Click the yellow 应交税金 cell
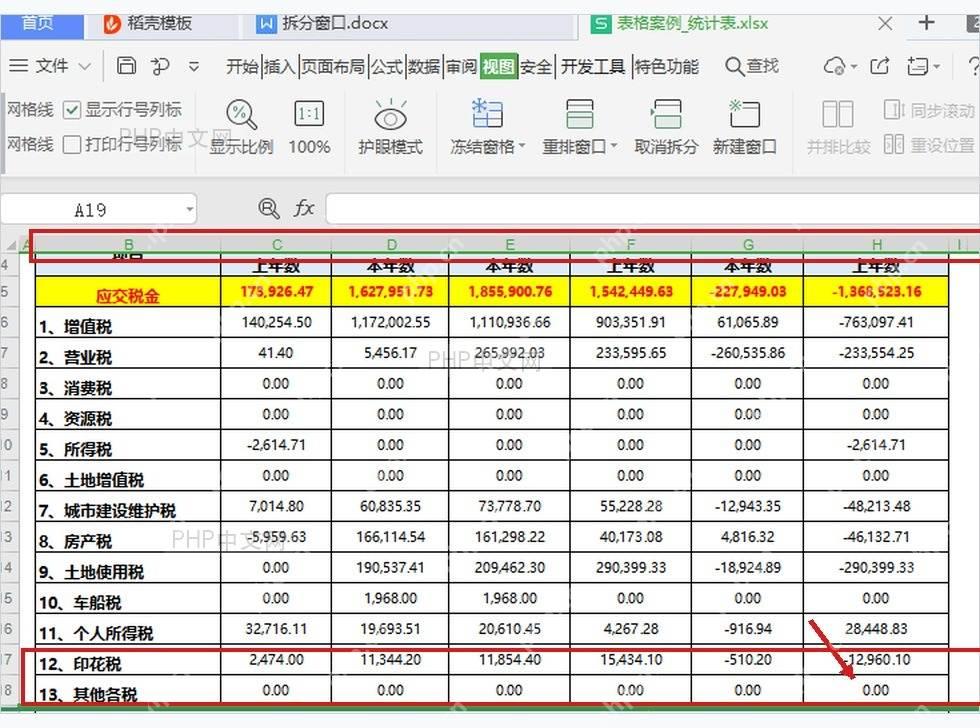The width and height of the screenshot is (980, 728). click(x=128, y=292)
